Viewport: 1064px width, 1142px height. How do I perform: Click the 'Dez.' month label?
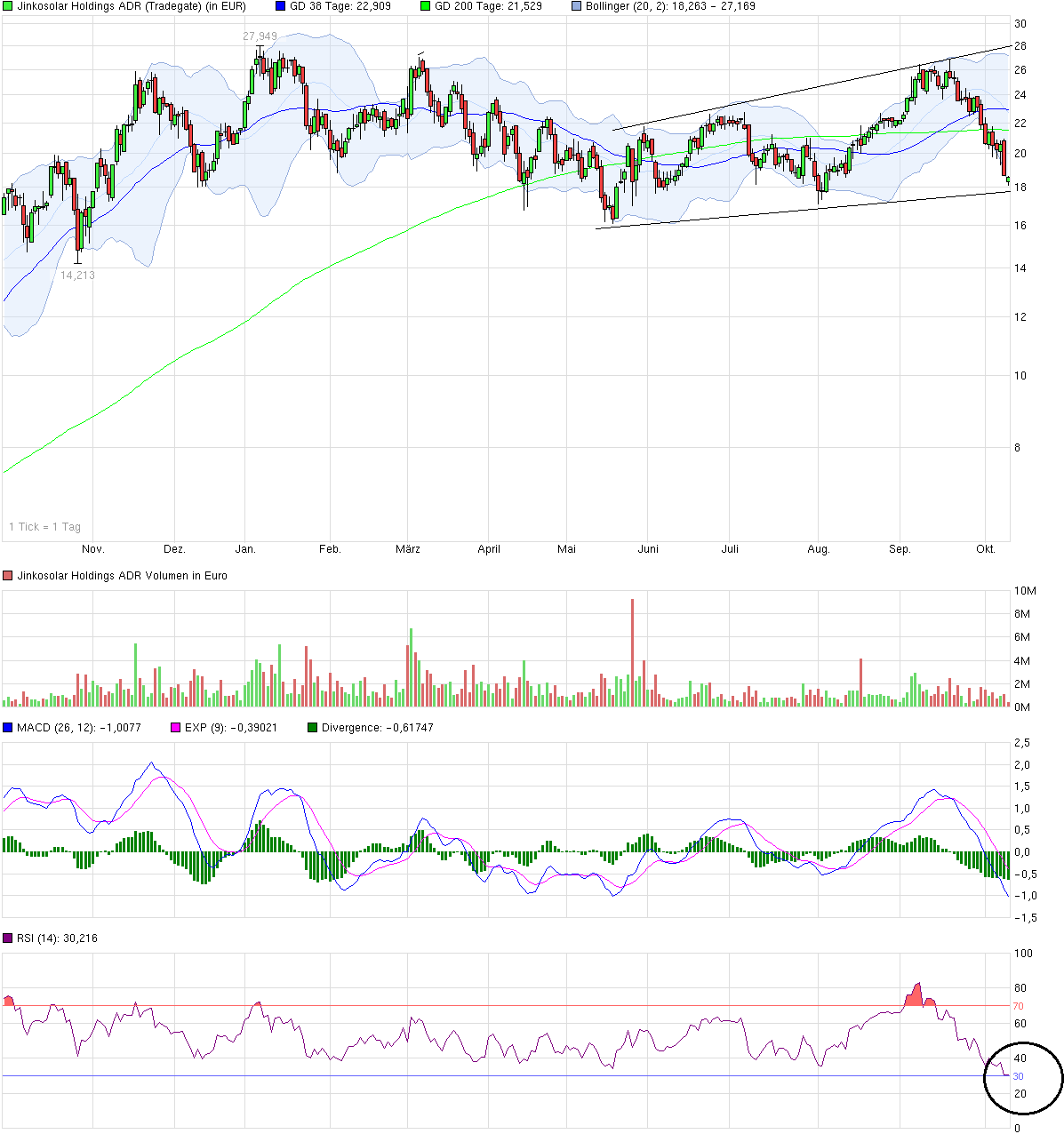coord(174,549)
